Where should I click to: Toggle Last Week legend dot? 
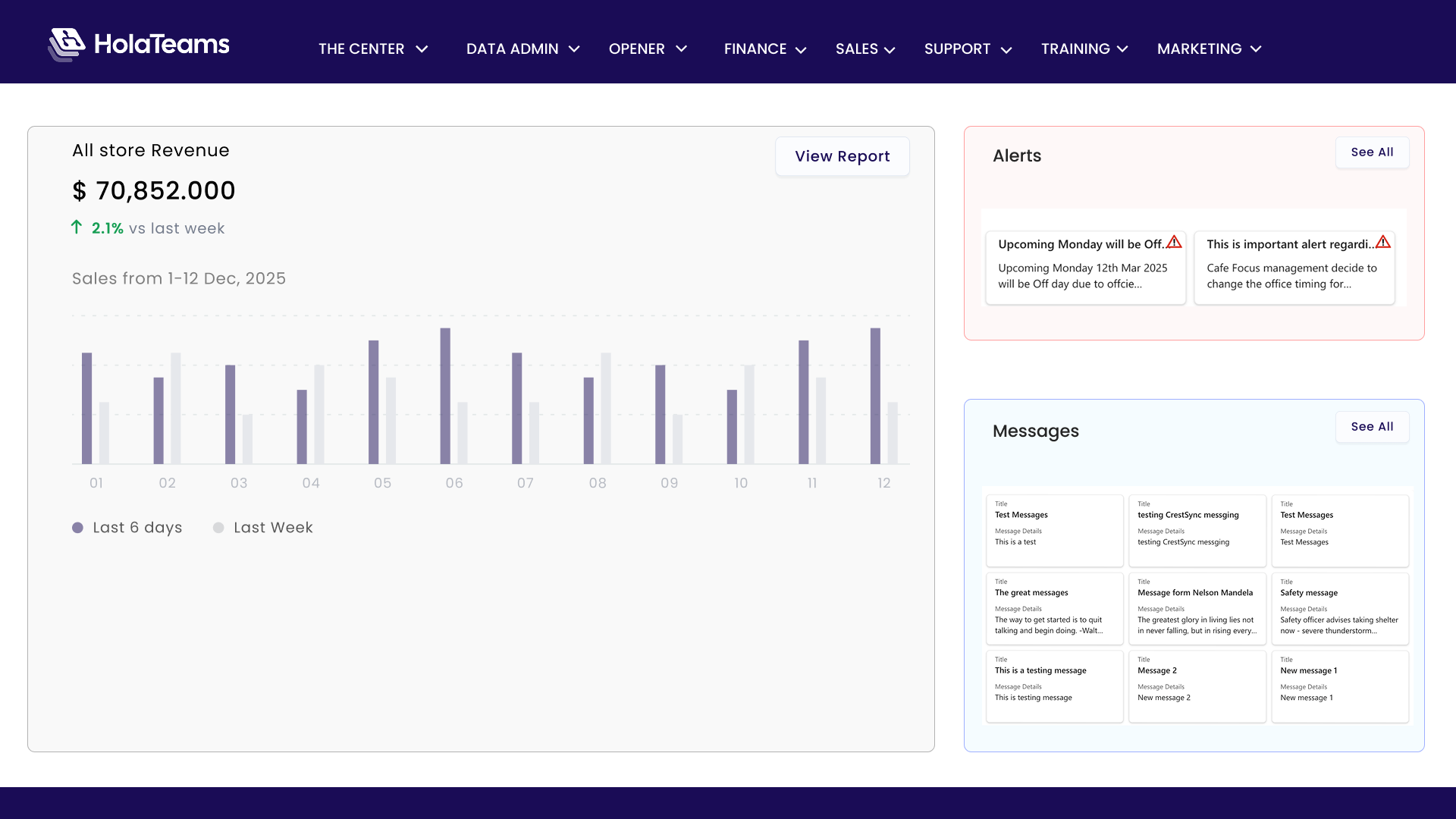(x=218, y=528)
